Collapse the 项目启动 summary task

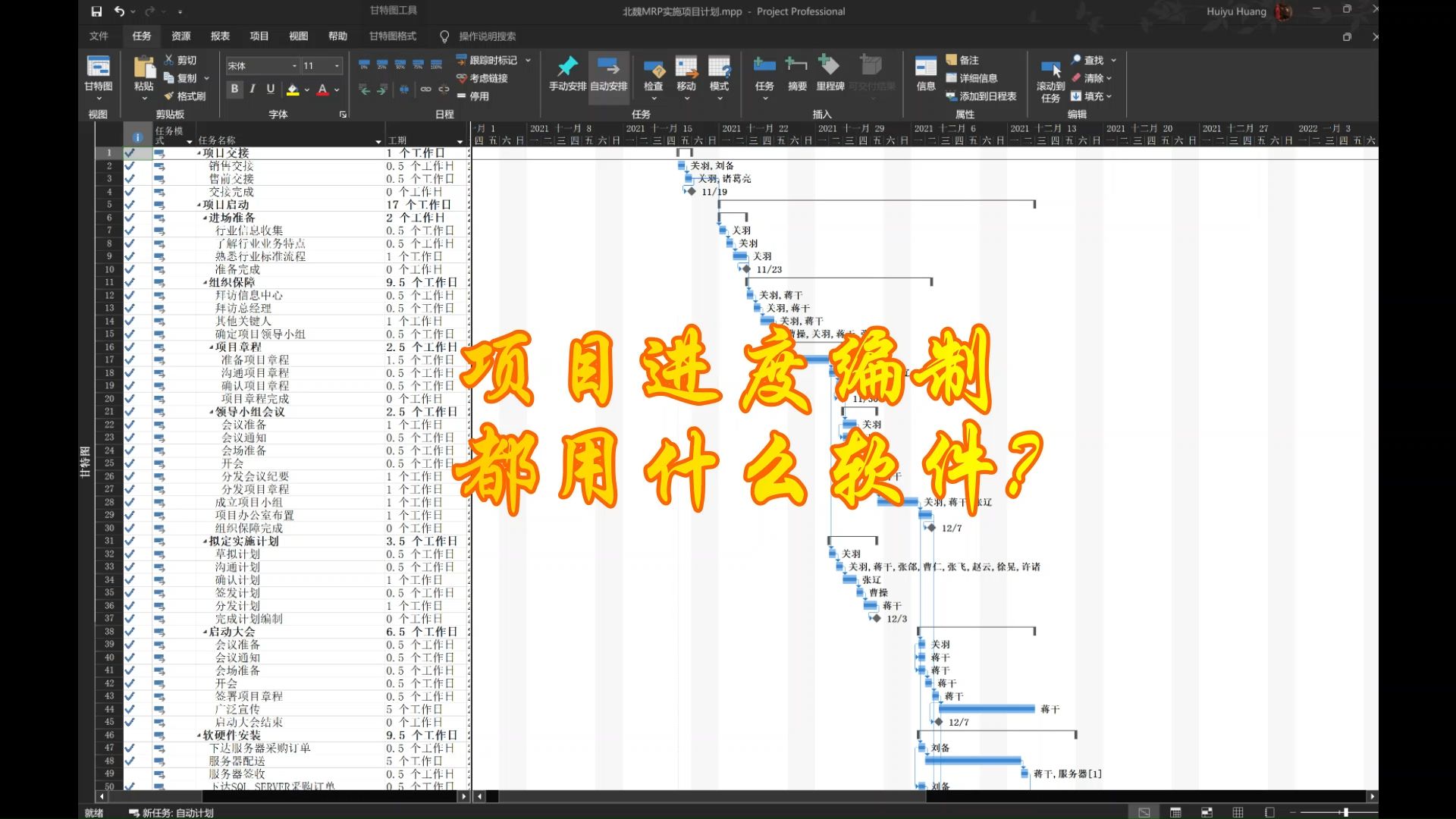tap(199, 205)
